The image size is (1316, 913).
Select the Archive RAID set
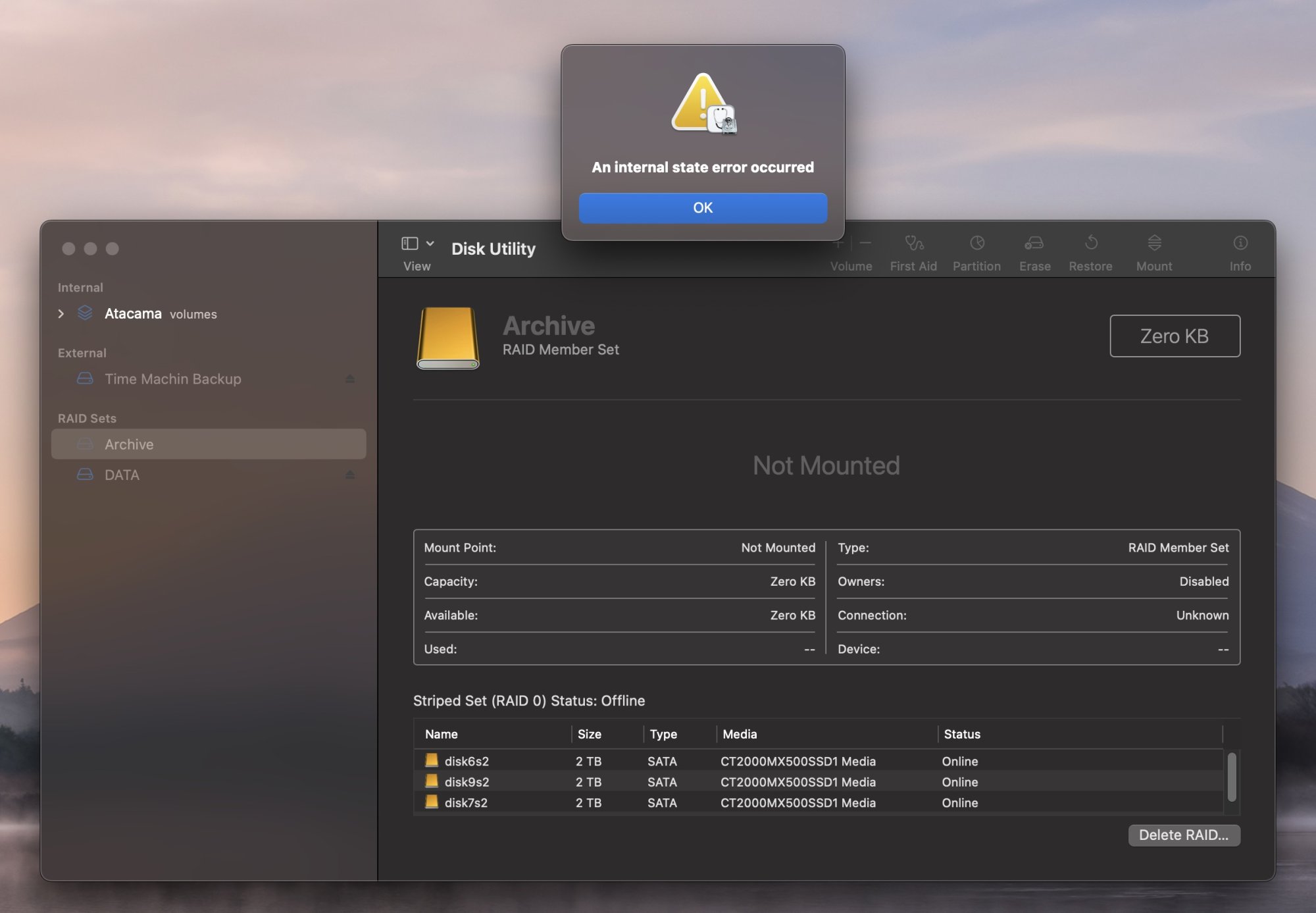(209, 444)
